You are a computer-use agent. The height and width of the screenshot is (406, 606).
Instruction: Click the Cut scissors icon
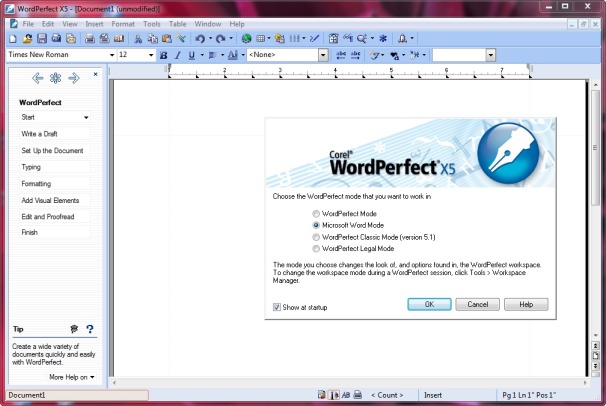pyautogui.click(x=138, y=39)
